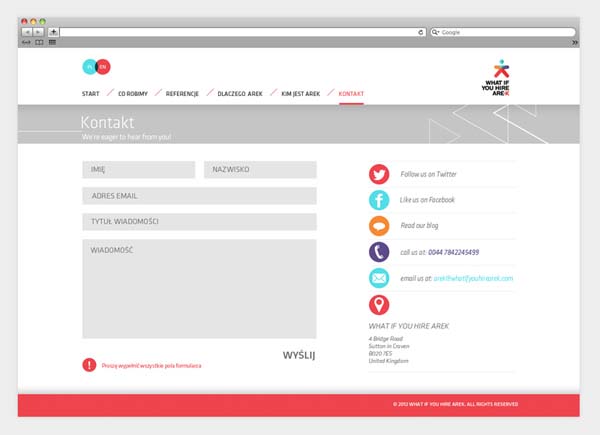Click the Imię input field

(138, 171)
